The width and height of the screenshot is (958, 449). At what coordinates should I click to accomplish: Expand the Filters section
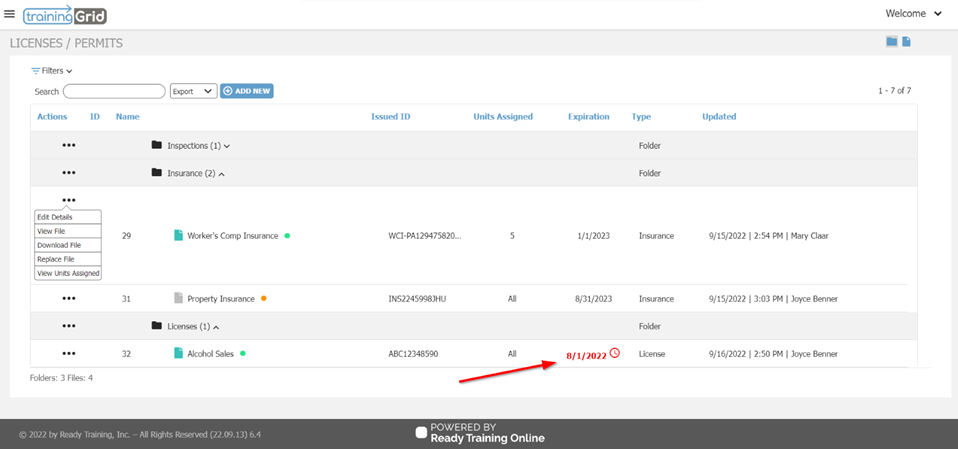(52, 71)
